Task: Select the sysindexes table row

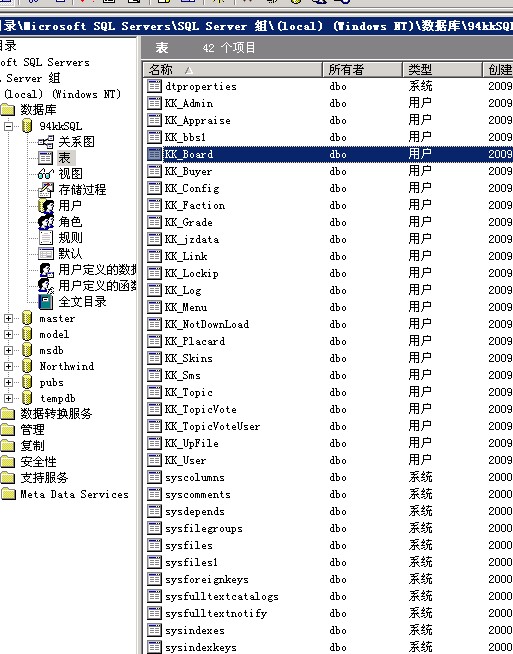Action: (328, 630)
